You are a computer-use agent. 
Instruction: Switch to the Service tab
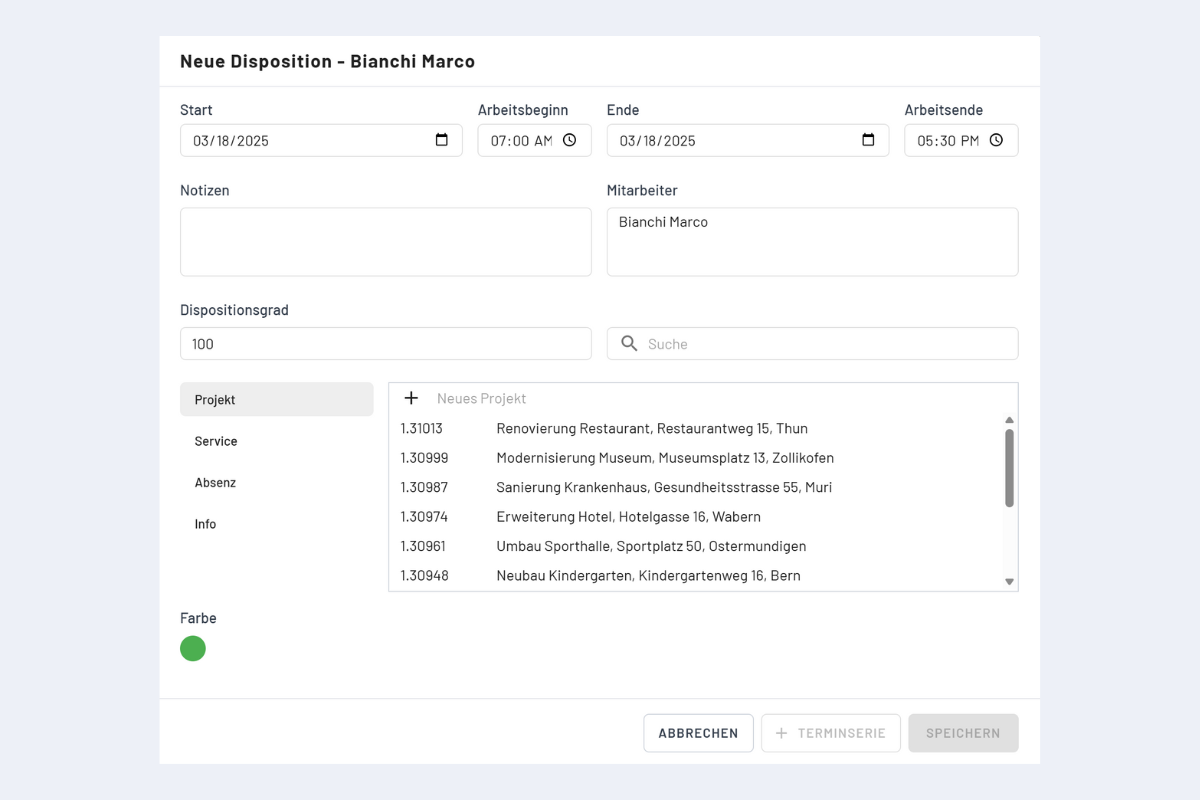pyautogui.click(x=215, y=441)
